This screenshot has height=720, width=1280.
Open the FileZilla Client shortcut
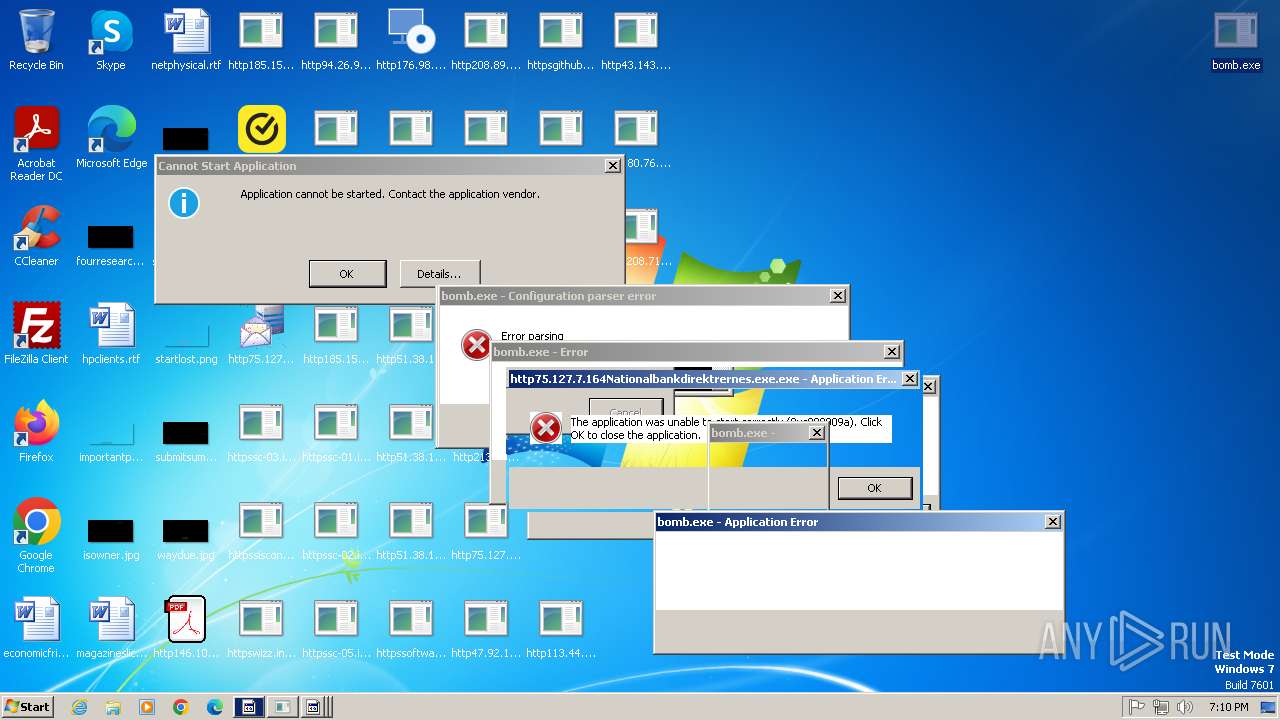[36, 335]
